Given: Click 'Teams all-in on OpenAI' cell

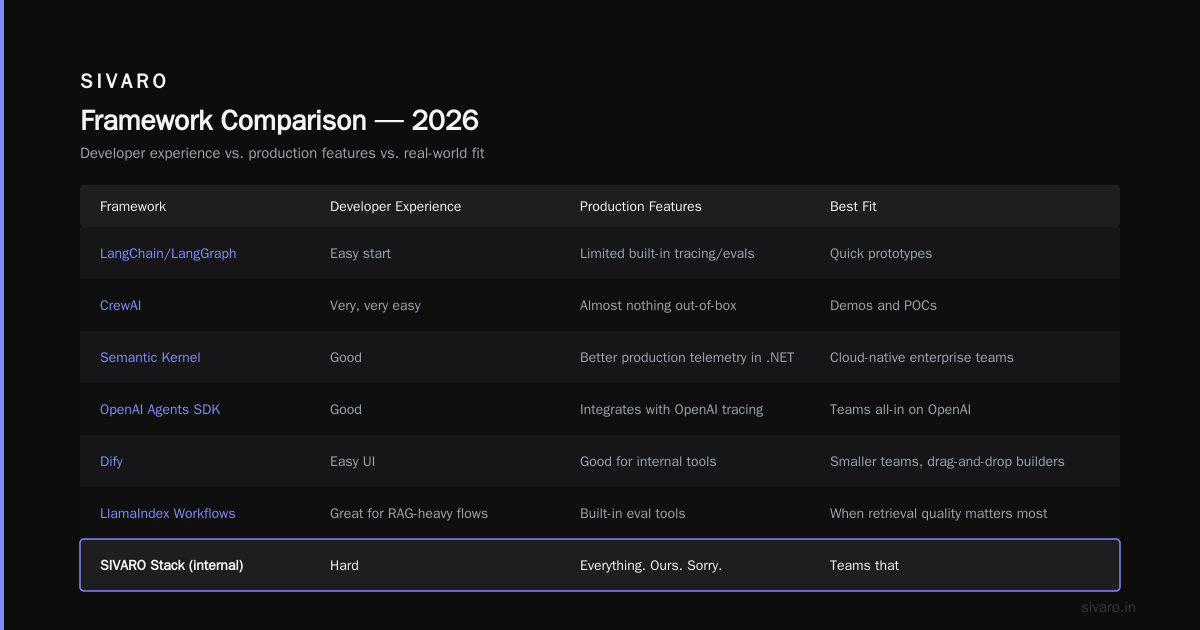Looking at the screenshot, I should 900,409.
